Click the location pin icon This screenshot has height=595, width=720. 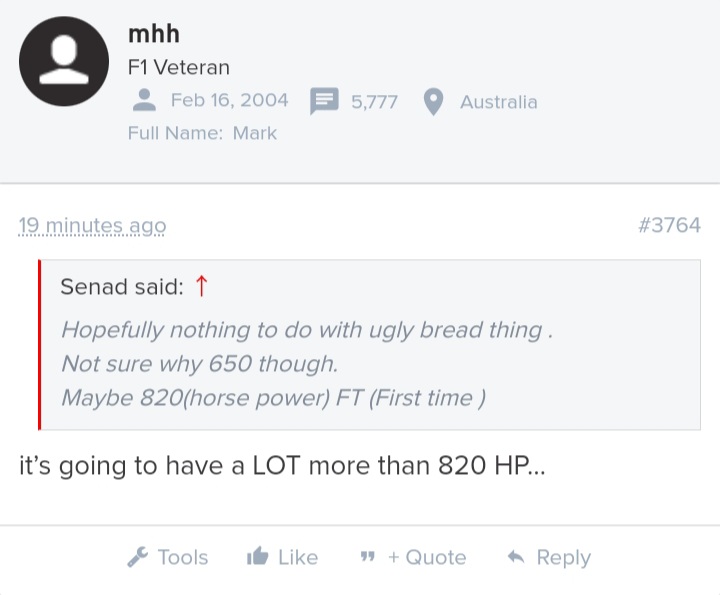pyautogui.click(x=433, y=101)
